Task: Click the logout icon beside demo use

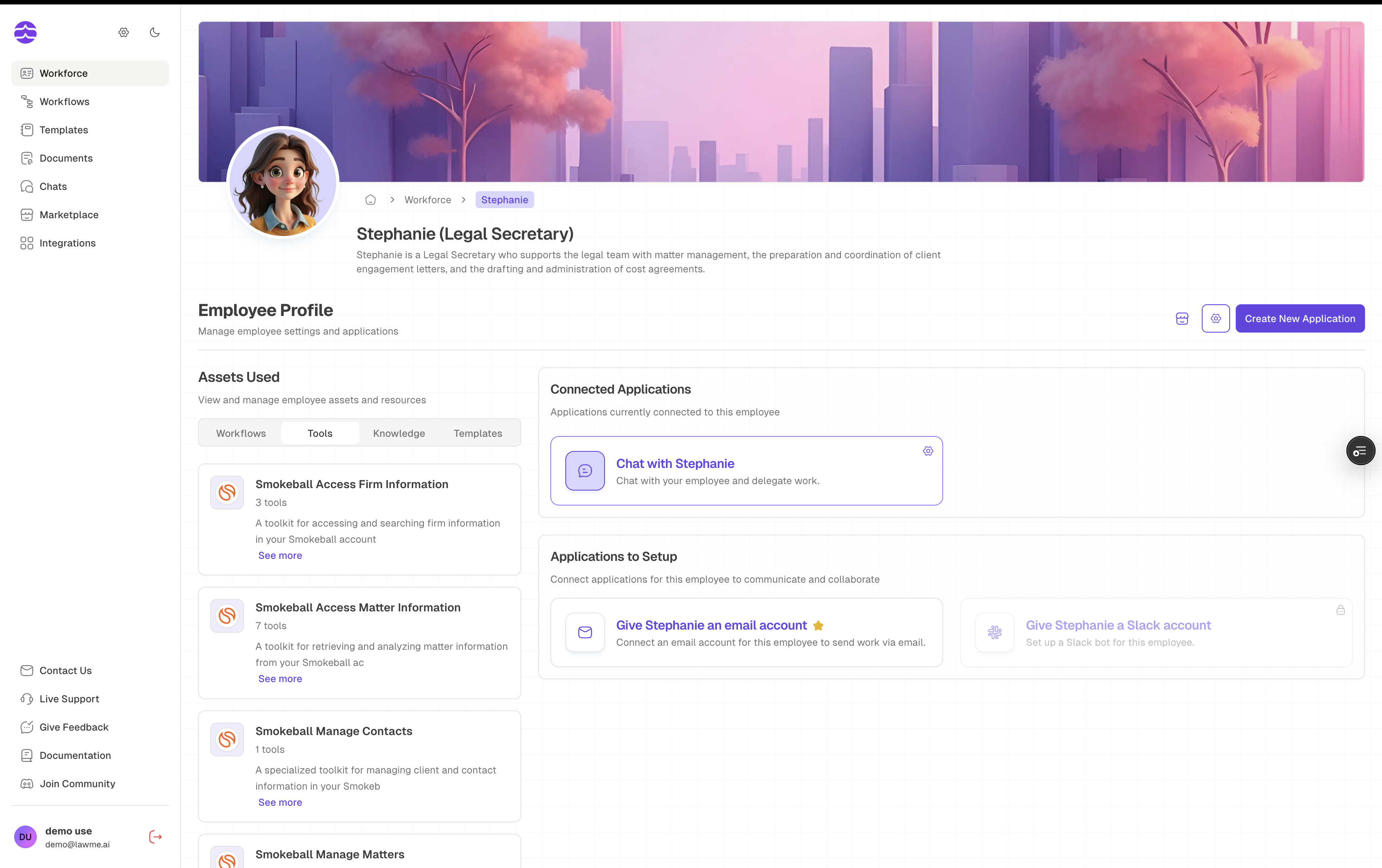Action: pos(155,837)
